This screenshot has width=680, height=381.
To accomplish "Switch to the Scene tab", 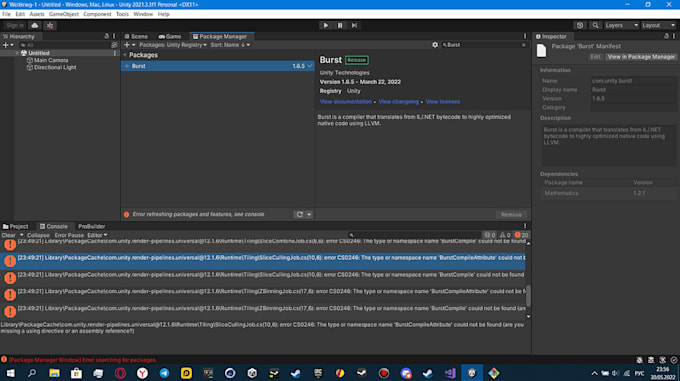I will point(136,36).
